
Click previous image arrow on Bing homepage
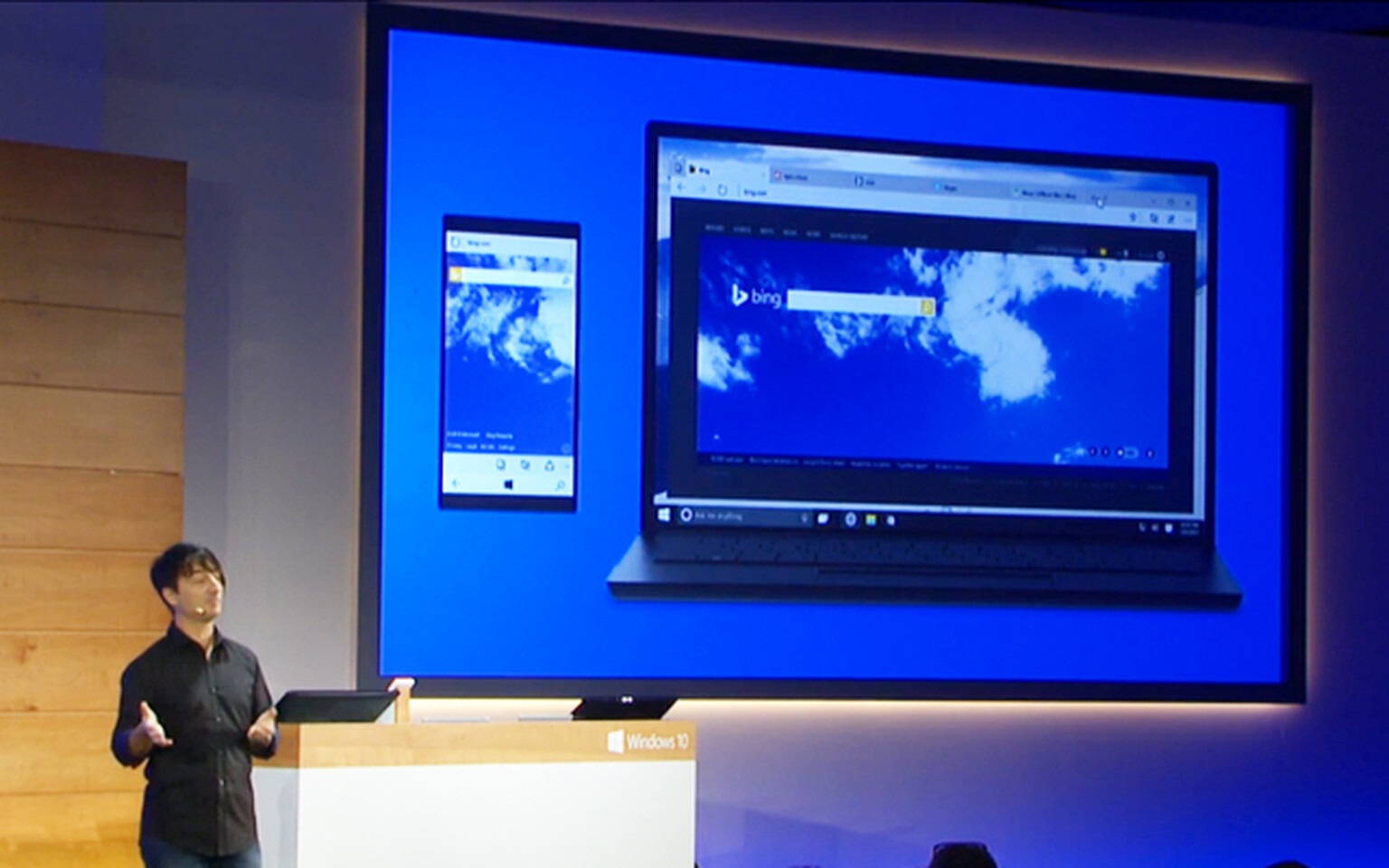[x=1092, y=451]
